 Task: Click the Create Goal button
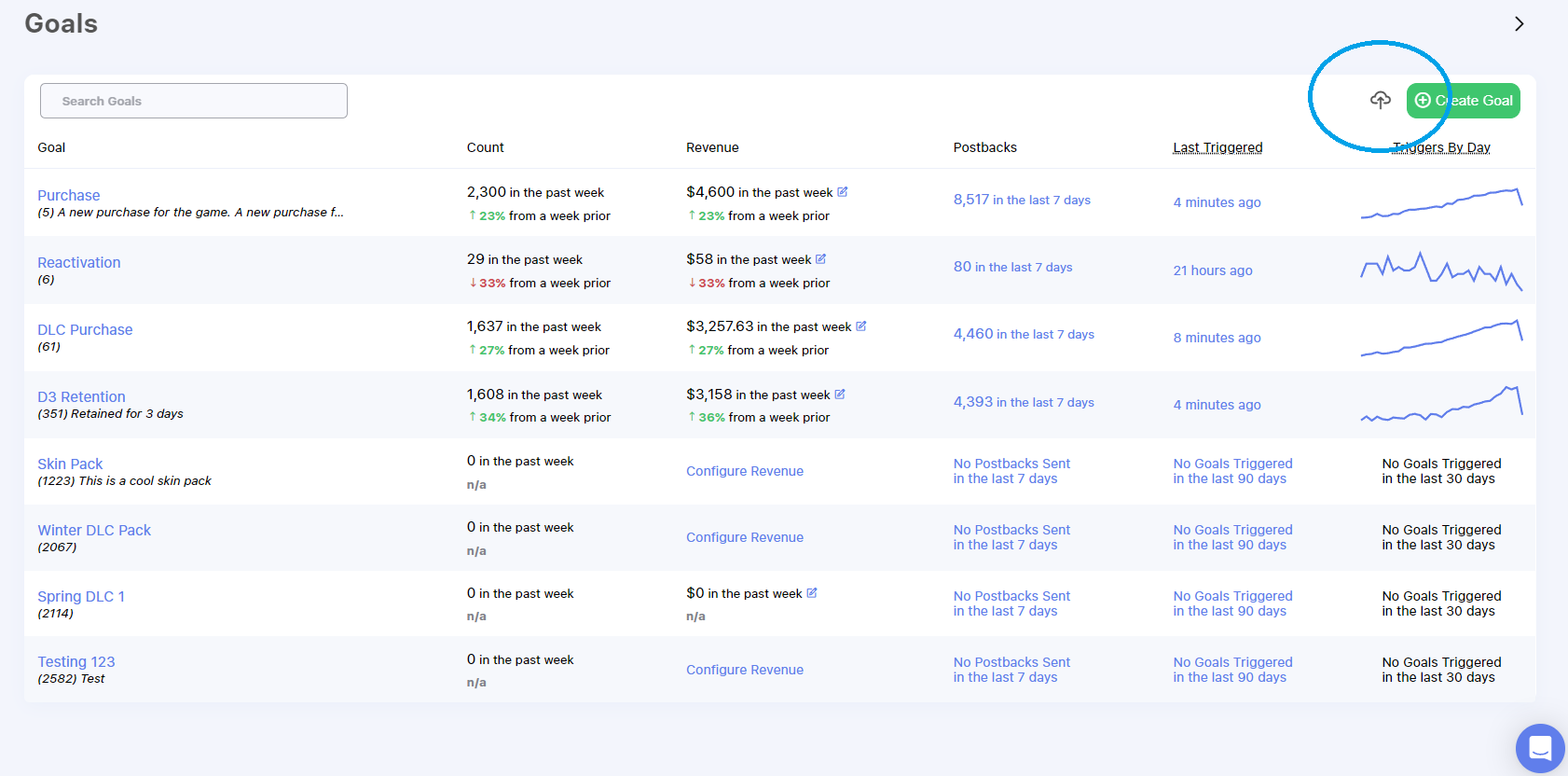tap(1464, 101)
